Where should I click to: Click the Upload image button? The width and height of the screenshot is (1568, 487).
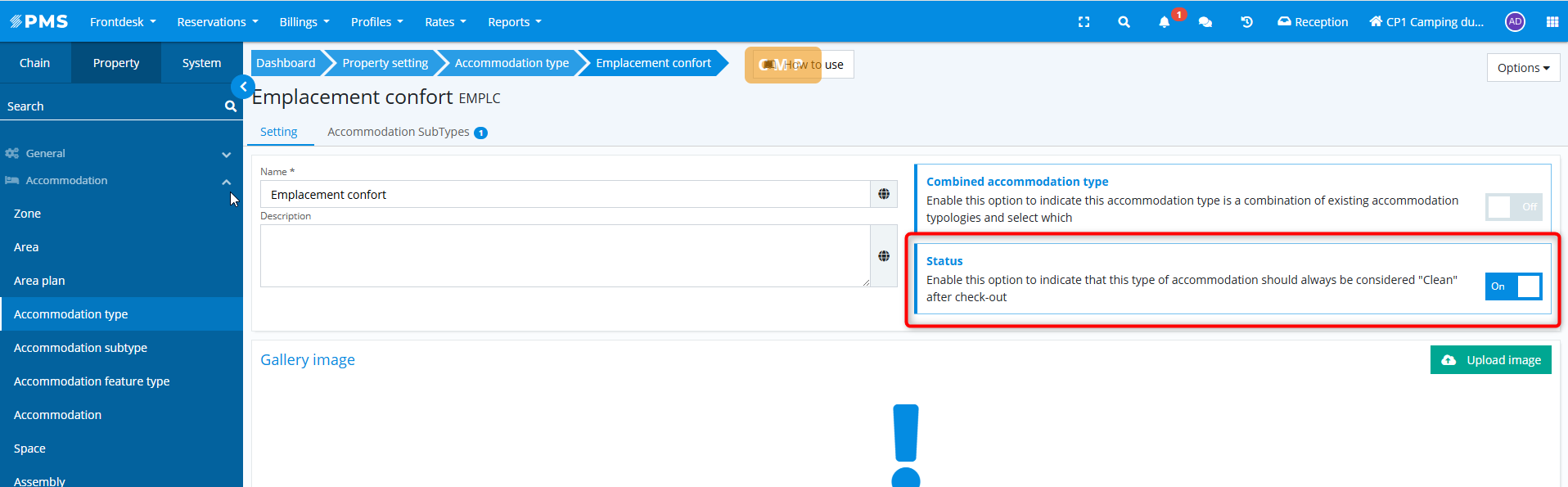click(x=1490, y=360)
